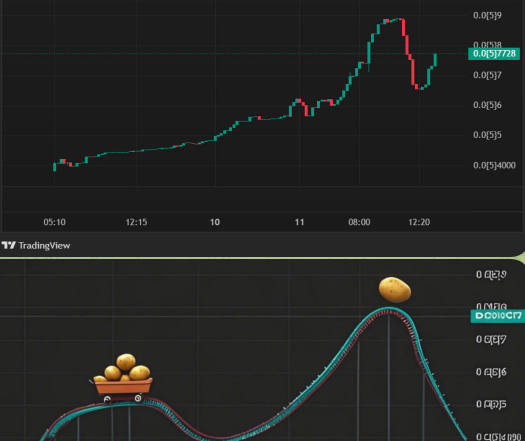The width and height of the screenshot is (525, 441).
Task: Select the date label 11 on axis
Action: (x=299, y=222)
